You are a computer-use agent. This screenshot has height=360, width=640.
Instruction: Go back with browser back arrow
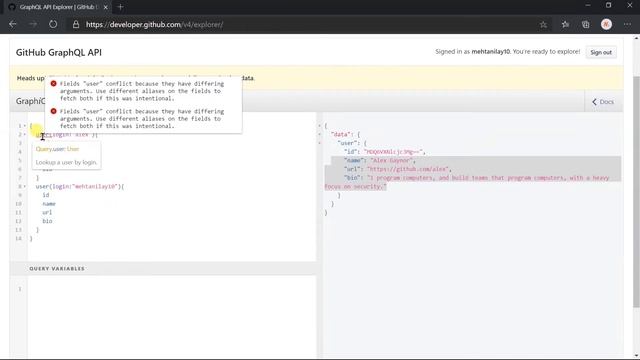click(13, 24)
